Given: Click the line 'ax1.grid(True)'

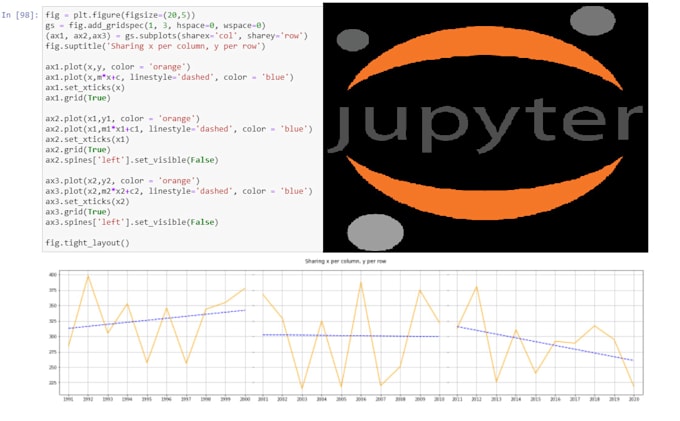Looking at the screenshot, I should [x=78, y=98].
